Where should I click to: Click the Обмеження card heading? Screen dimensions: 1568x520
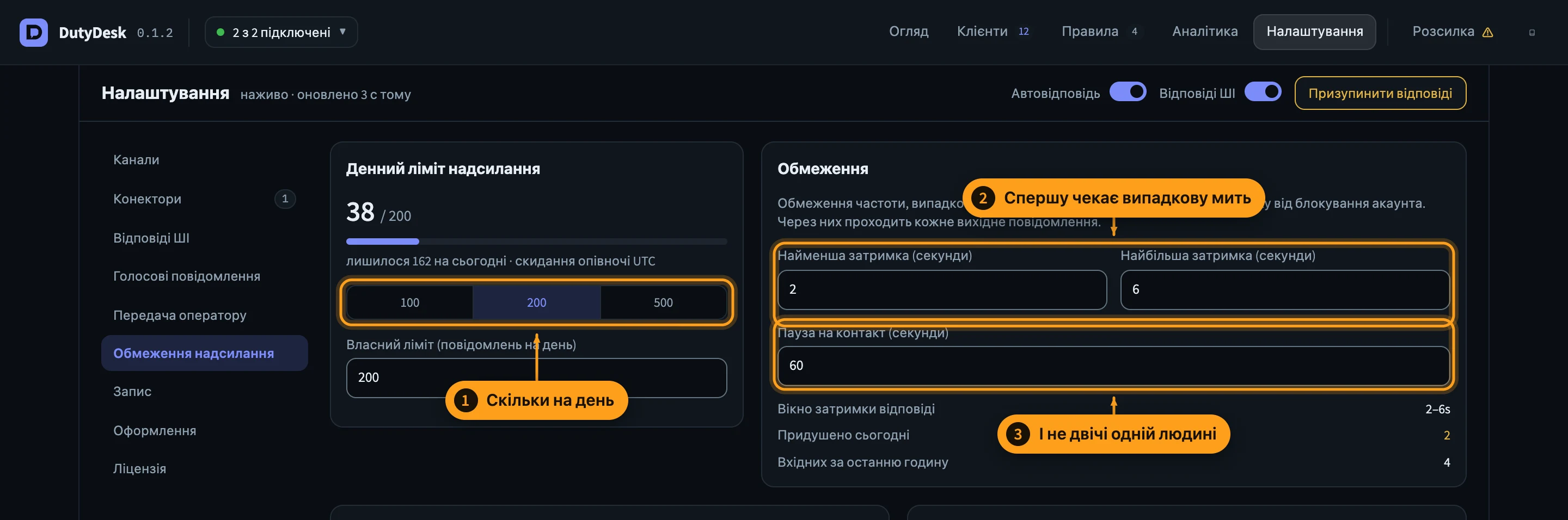coord(822,169)
